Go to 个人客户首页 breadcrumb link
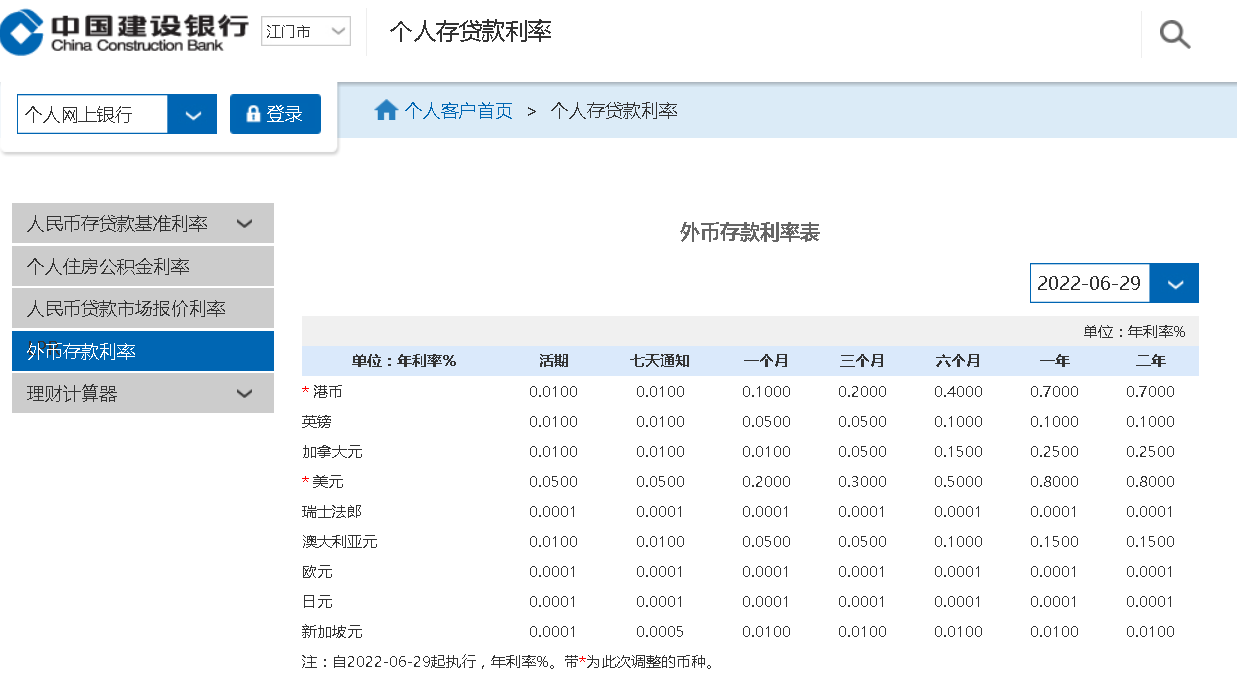This screenshot has height=686, width=1237. pyautogui.click(x=458, y=111)
